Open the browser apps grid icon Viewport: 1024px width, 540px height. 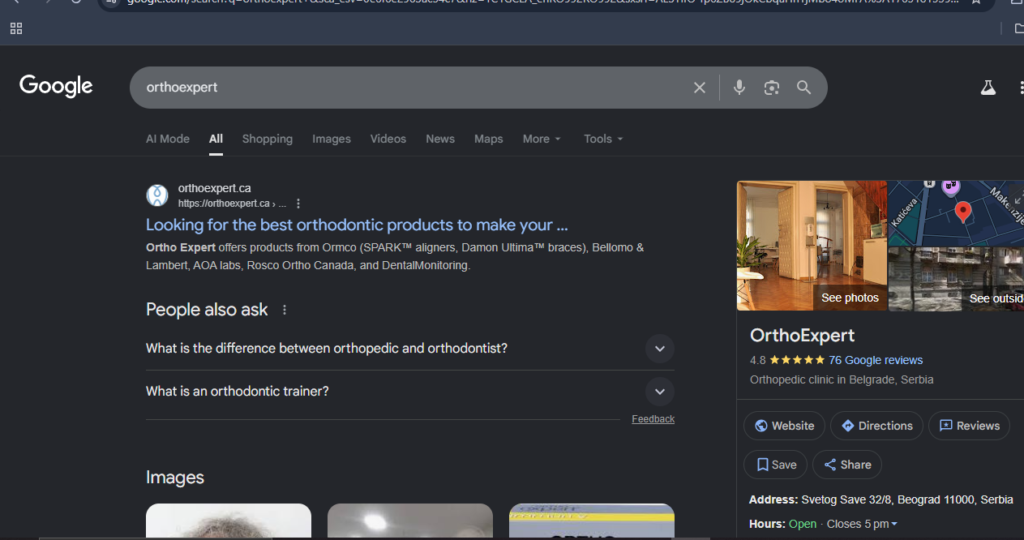(x=16, y=28)
